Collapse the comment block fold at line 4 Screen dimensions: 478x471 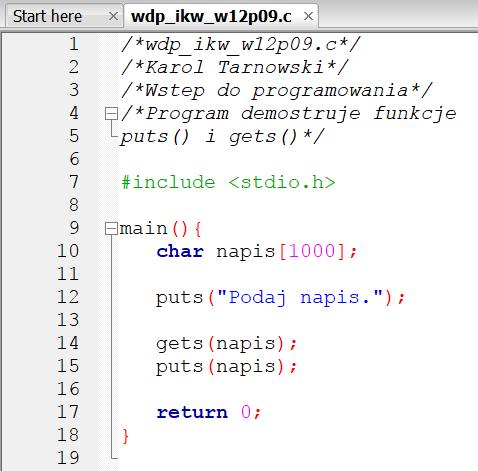111,113
